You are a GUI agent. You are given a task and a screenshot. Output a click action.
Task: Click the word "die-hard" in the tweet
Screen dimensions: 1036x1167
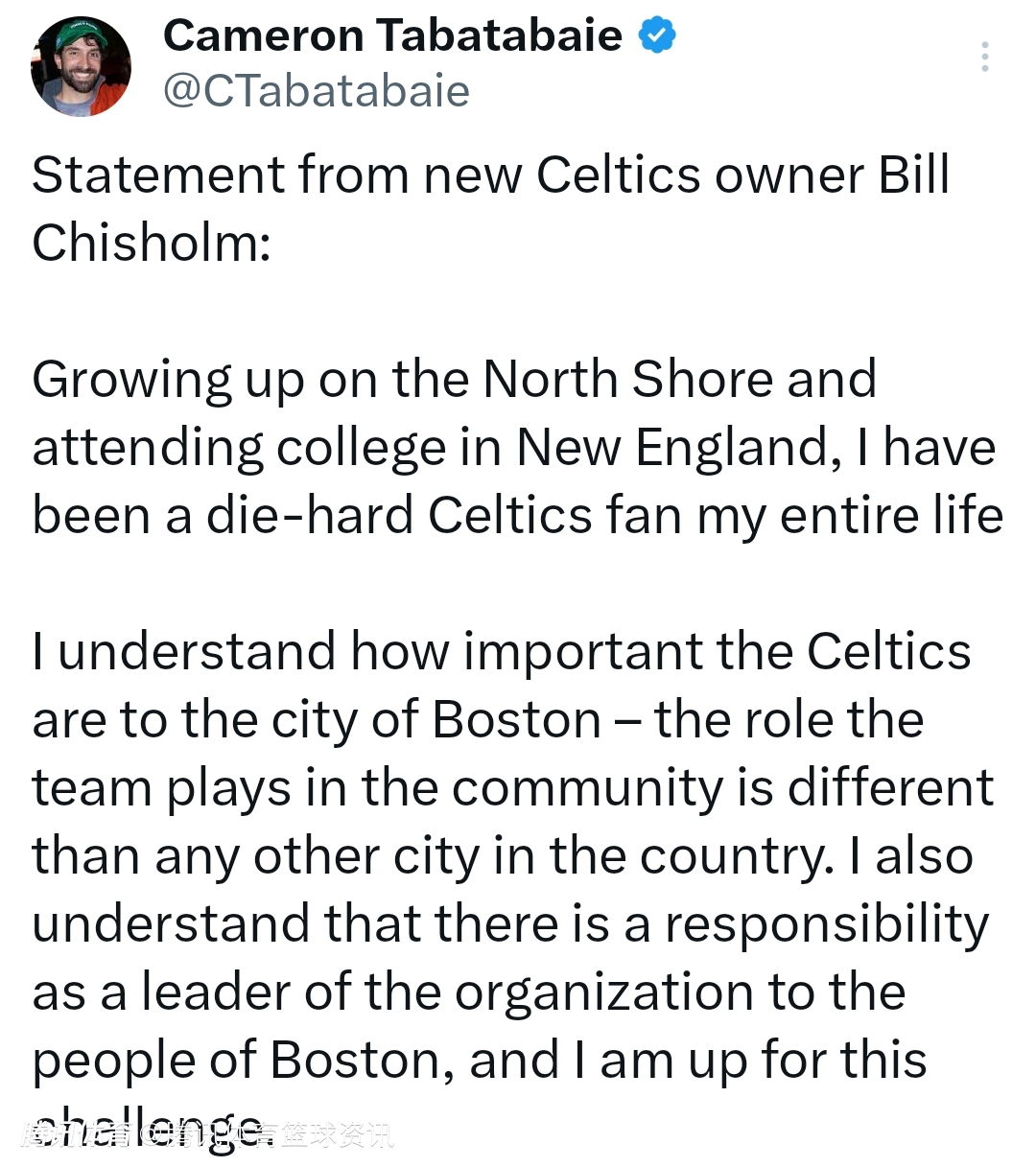click(x=309, y=515)
